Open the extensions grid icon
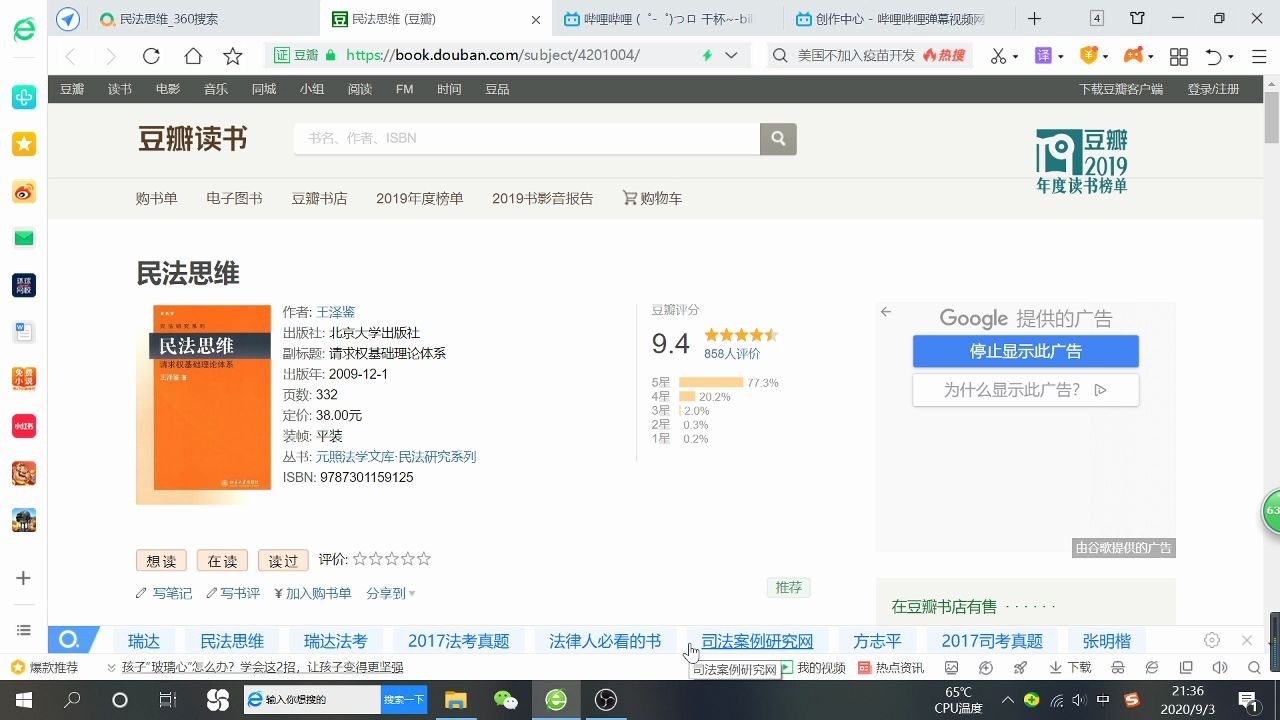This screenshot has height=720, width=1280. [1179, 56]
